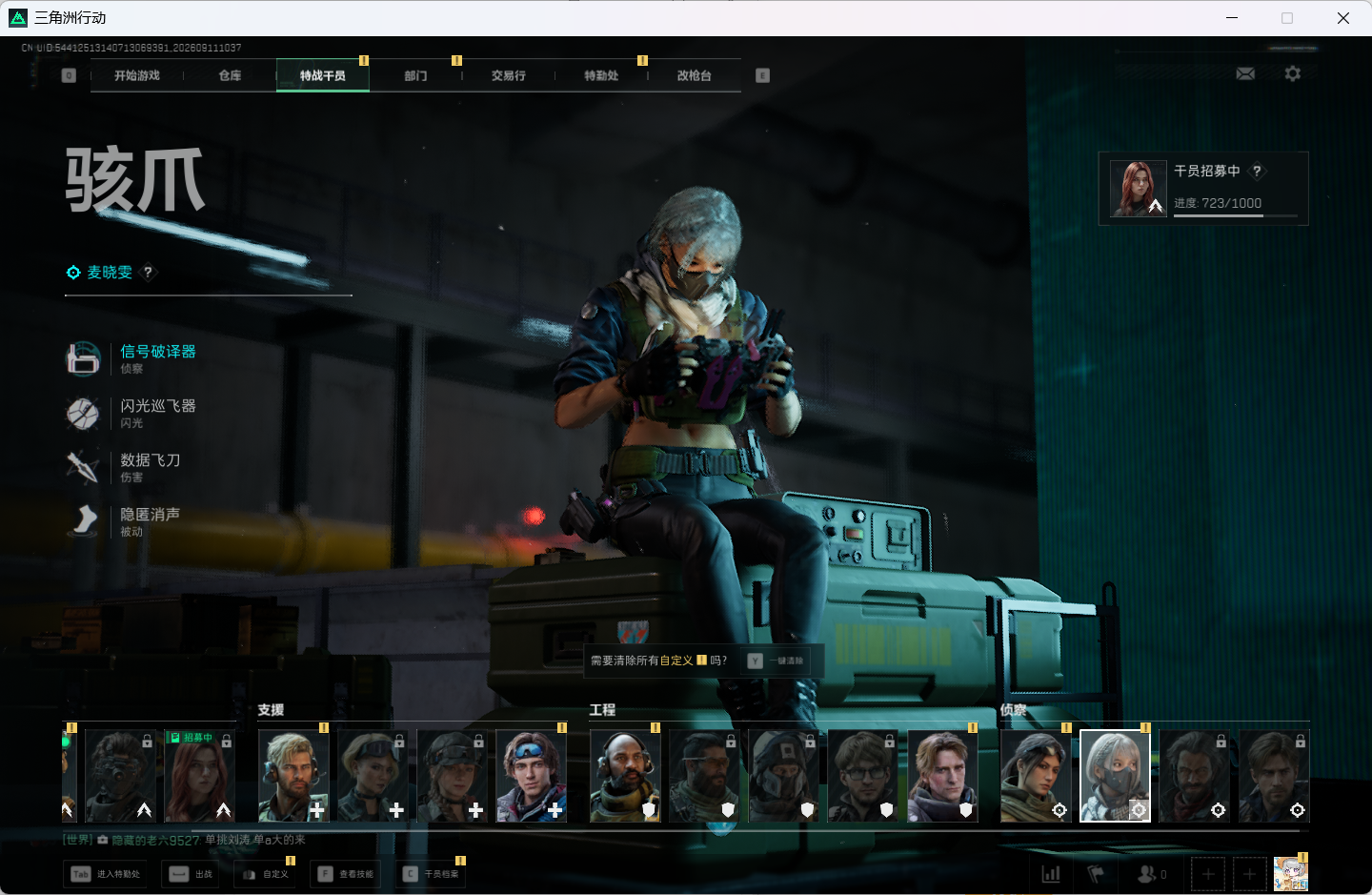Select the long-haired engineer operator in grey jacket
This screenshot has width=1372, height=895.
pos(942,776)
